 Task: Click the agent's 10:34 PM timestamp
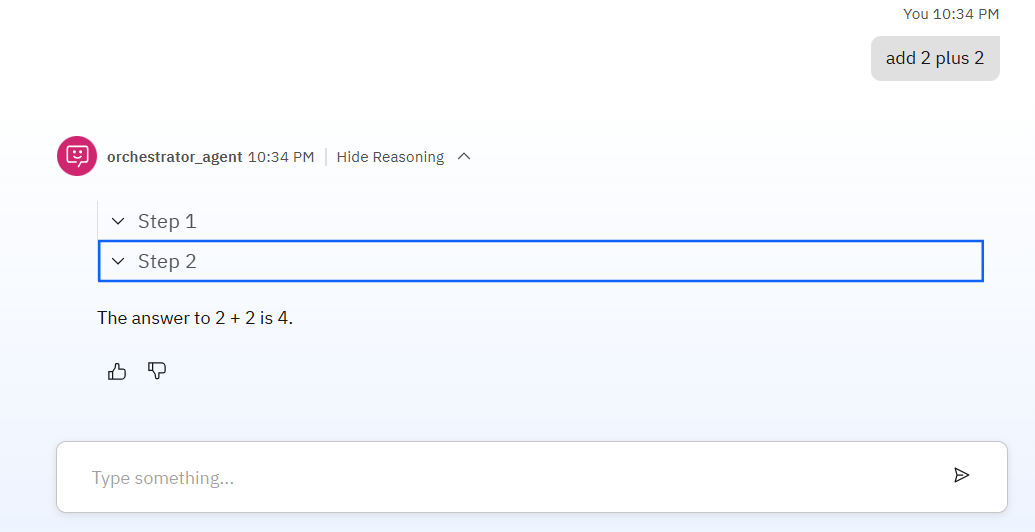pos(281,157)
